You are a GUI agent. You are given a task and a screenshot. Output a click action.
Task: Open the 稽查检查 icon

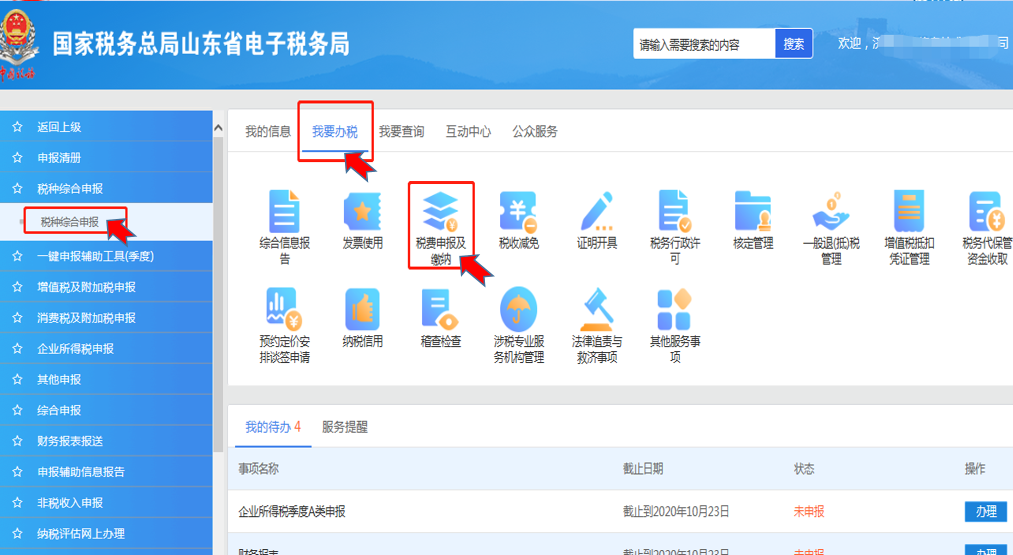tap(440, 309)
